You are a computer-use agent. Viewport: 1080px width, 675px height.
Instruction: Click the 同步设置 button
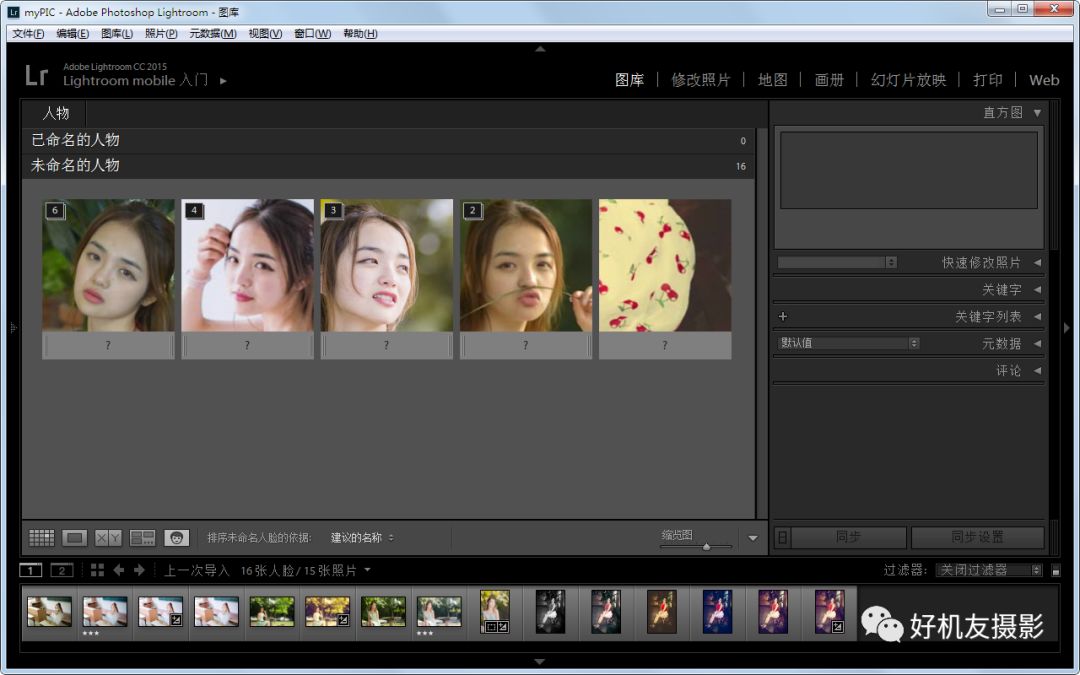coord(978,537)
